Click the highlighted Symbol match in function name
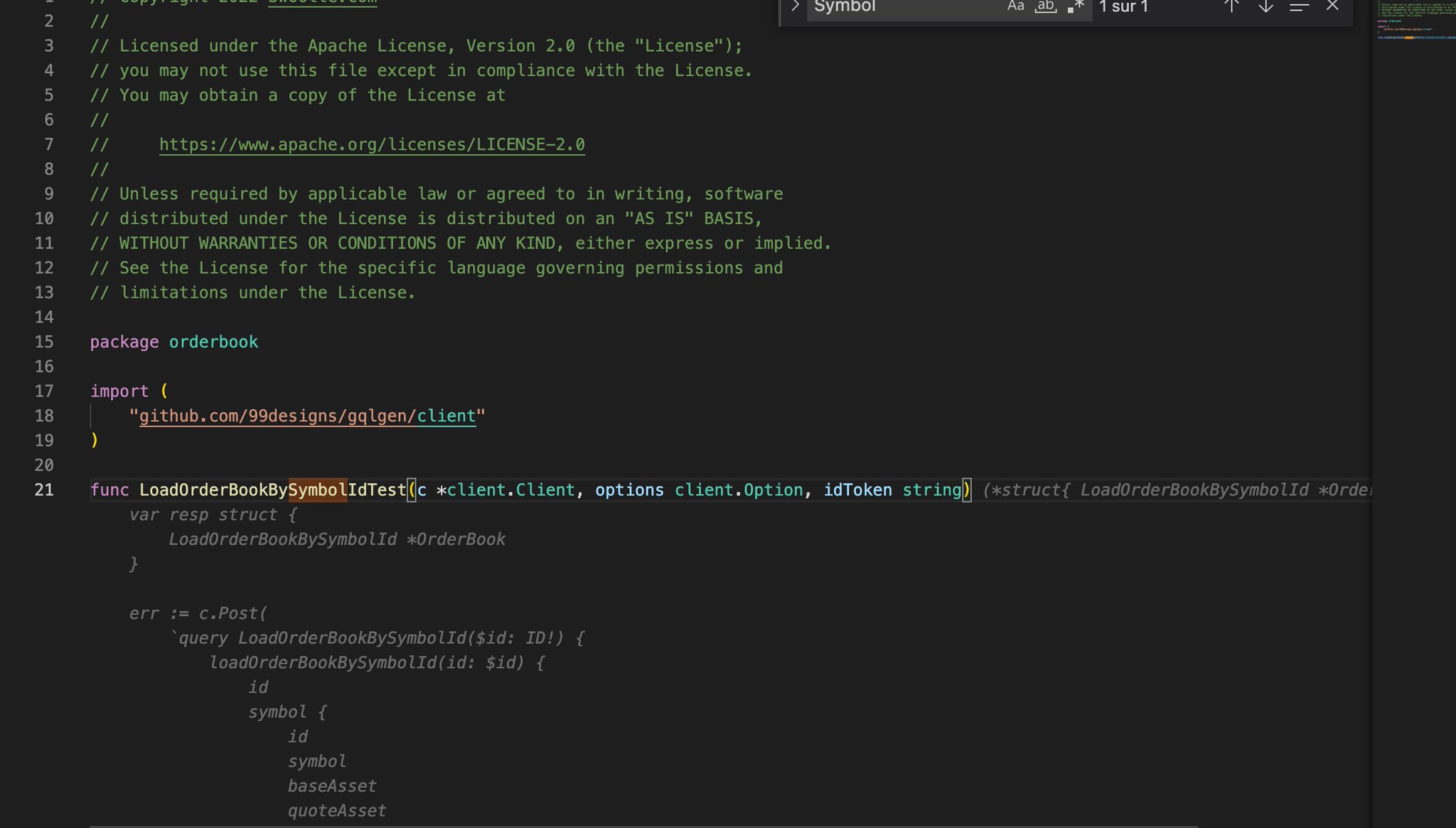Viewport: 1456px width, 828px height. (x=317, y=490)
